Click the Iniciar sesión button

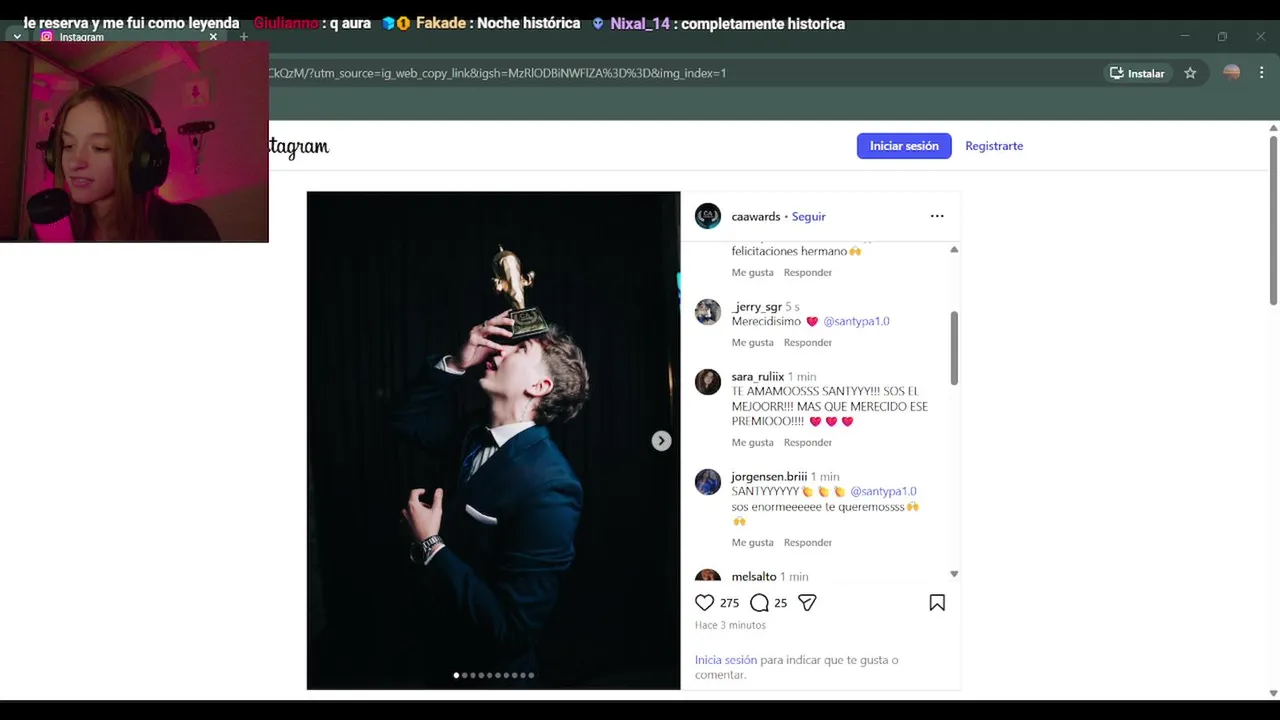pyautogui.click(x=904, y=146)
